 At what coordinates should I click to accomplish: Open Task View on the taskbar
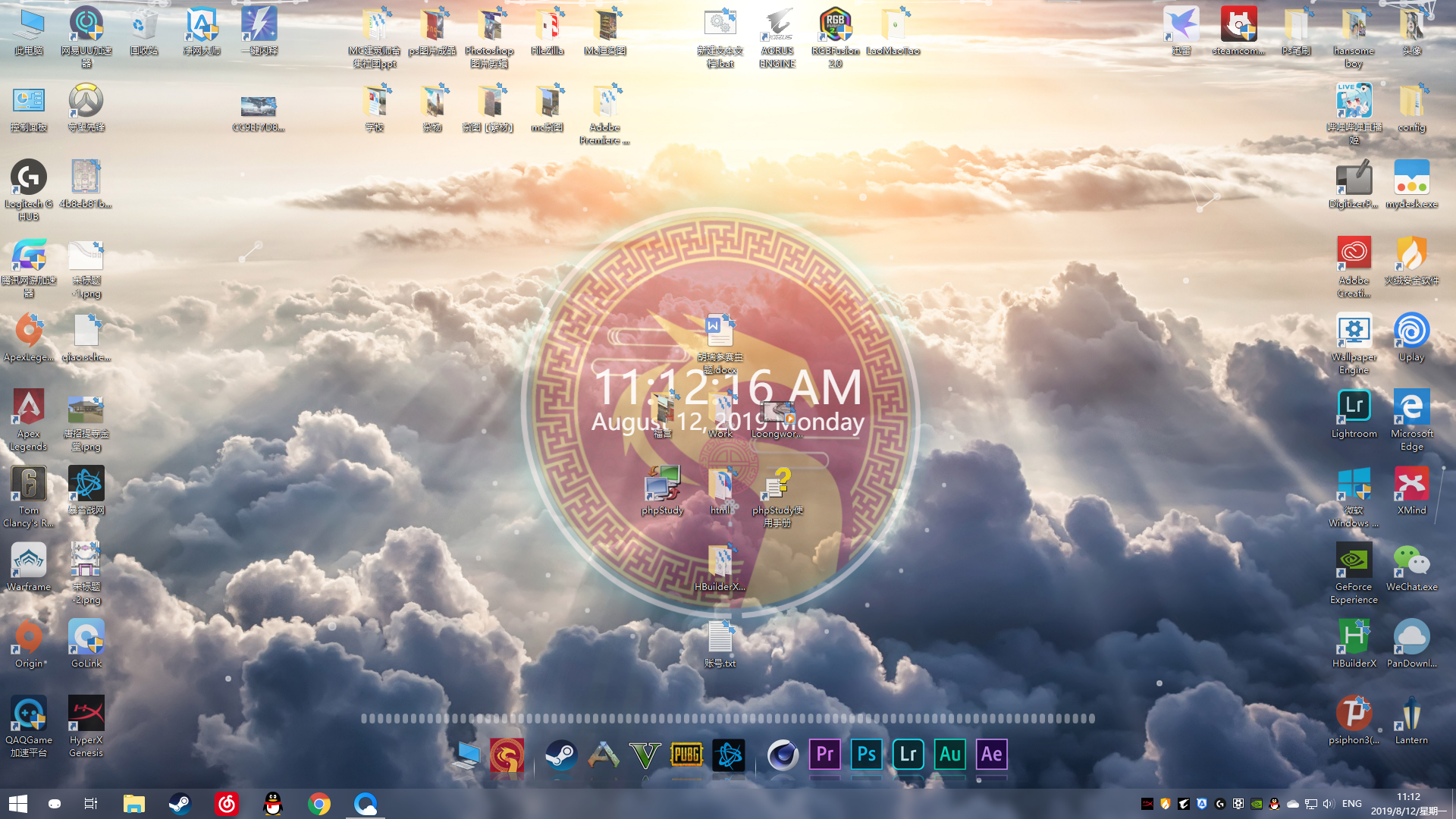pyautogui.click(x=91, y=804)
